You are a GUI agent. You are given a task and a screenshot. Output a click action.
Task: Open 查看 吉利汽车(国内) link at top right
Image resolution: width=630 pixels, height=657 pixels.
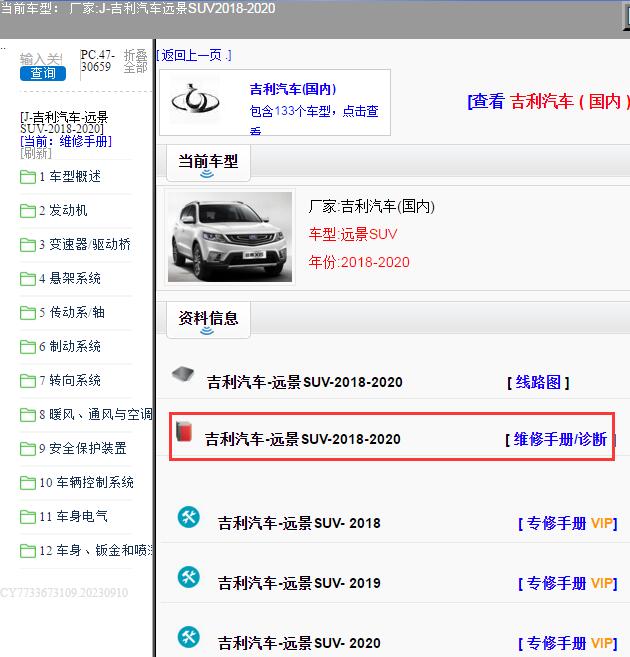[x=548, y=101]
